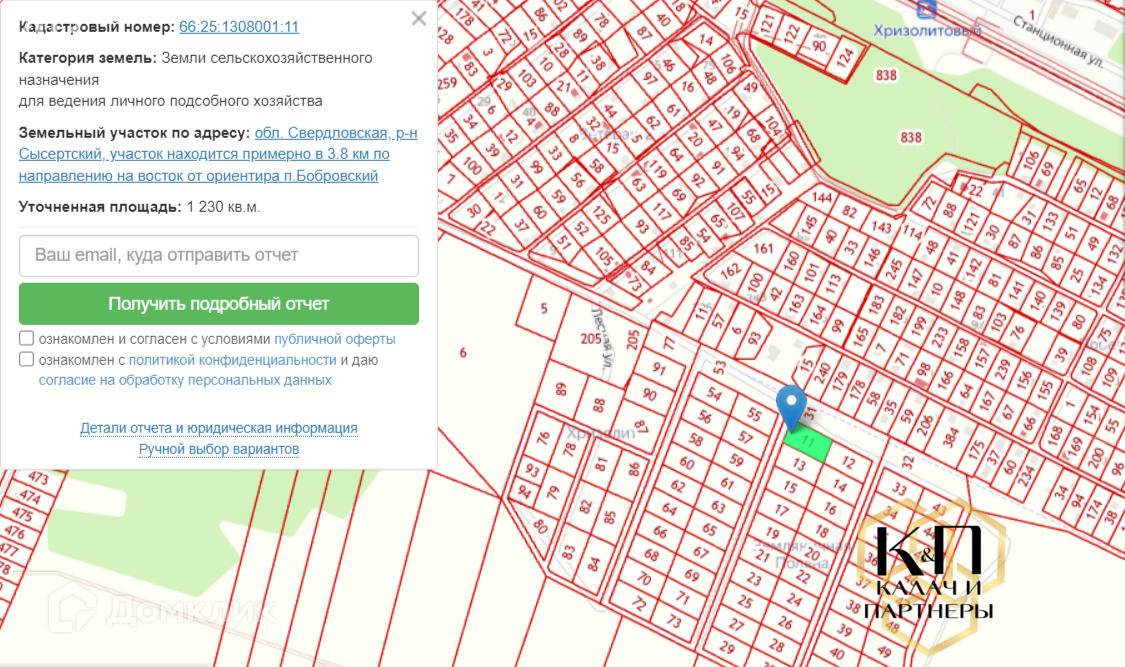Open personal data processing consent link

coord(185,380)
